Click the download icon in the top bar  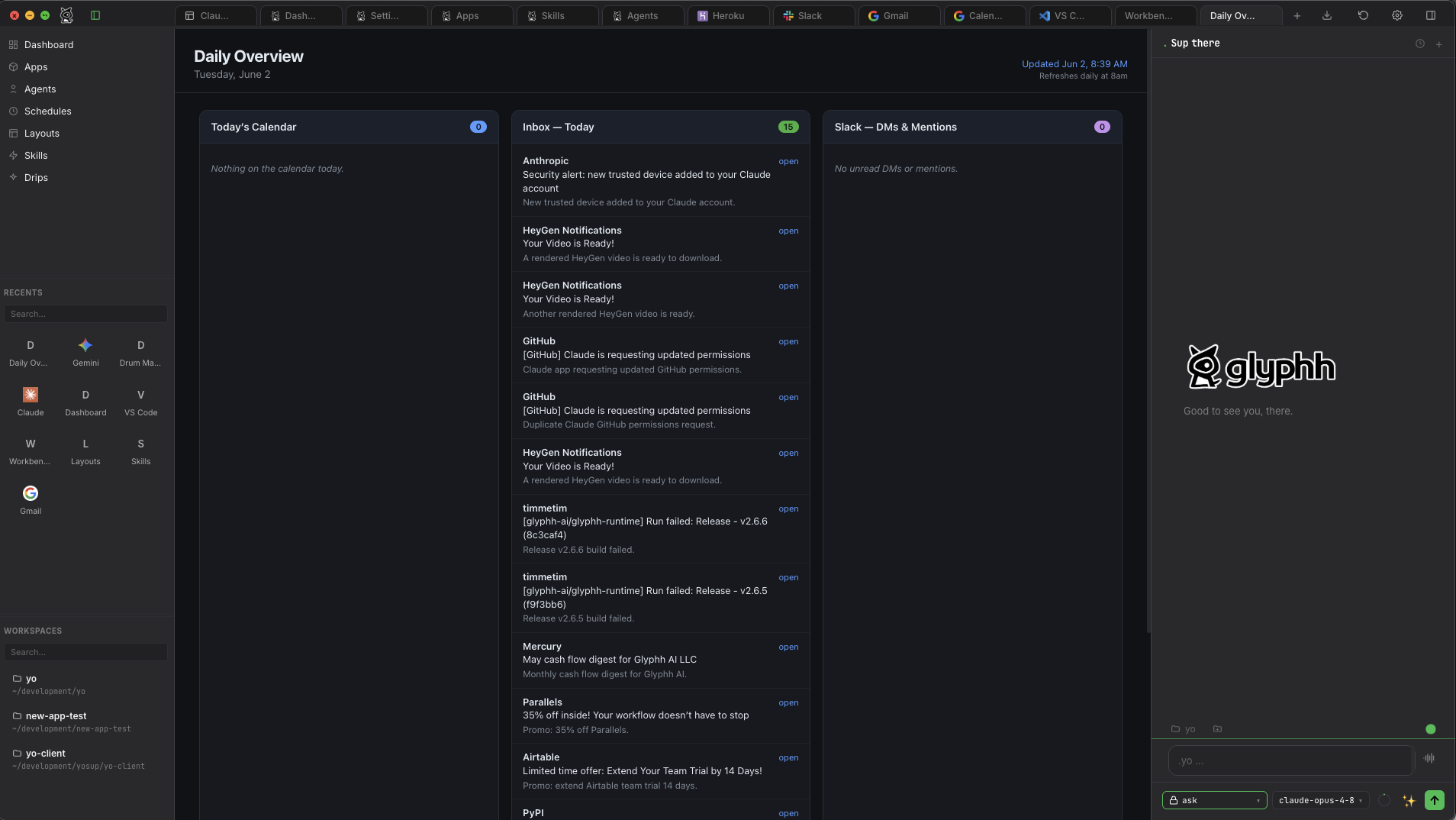(x=1327, y=15)
